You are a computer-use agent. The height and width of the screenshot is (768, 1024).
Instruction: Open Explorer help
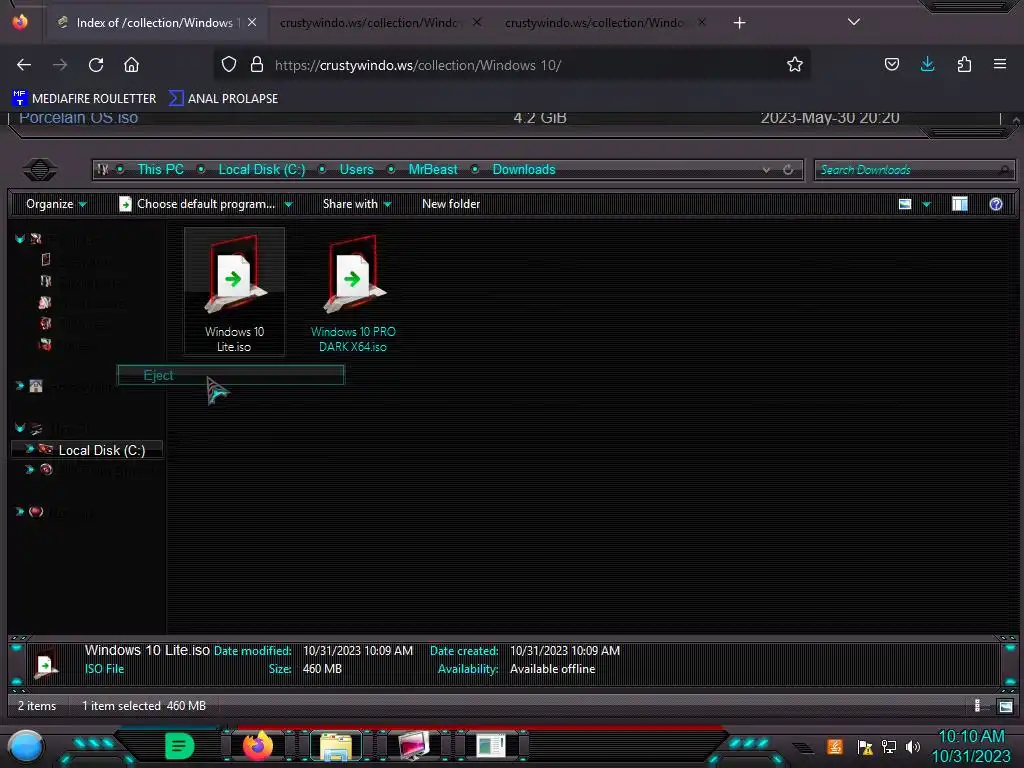coord(995,204)
